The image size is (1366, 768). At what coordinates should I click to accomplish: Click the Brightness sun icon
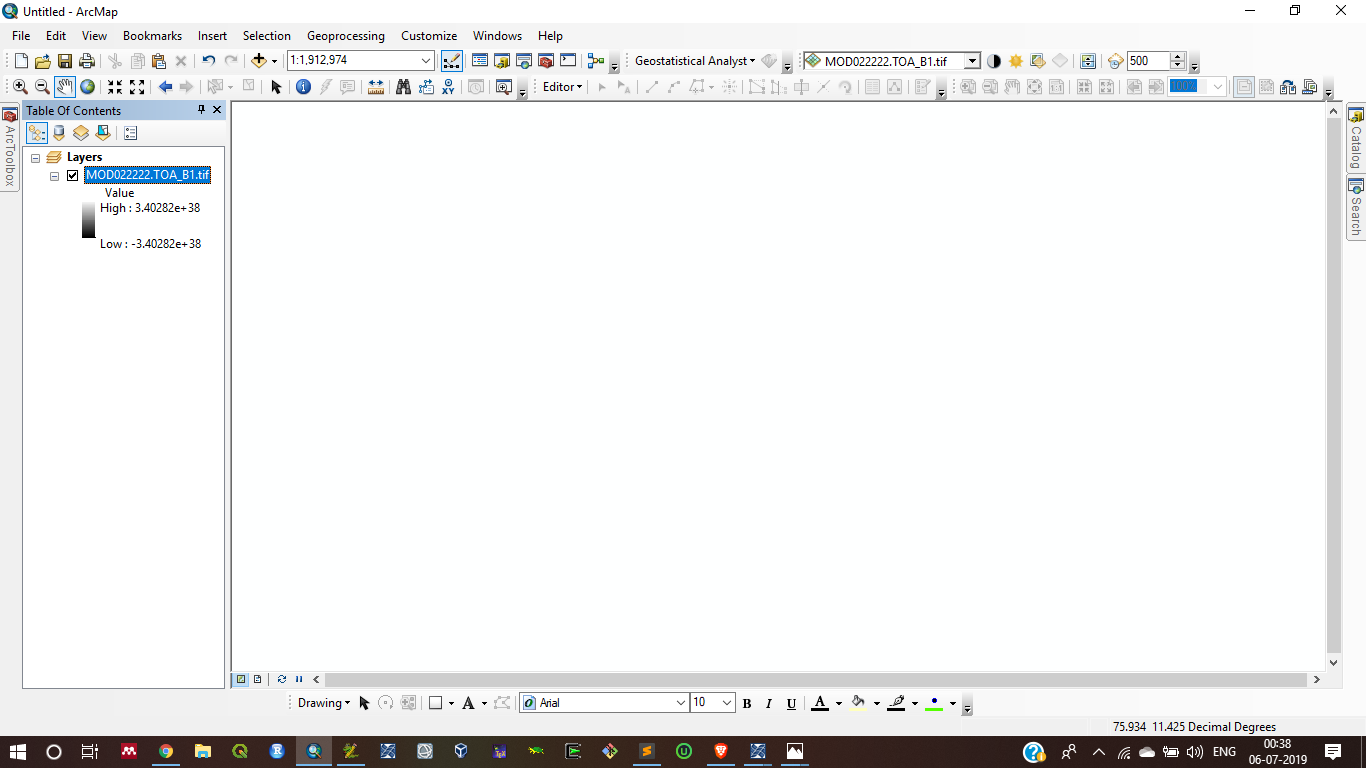1016,61
